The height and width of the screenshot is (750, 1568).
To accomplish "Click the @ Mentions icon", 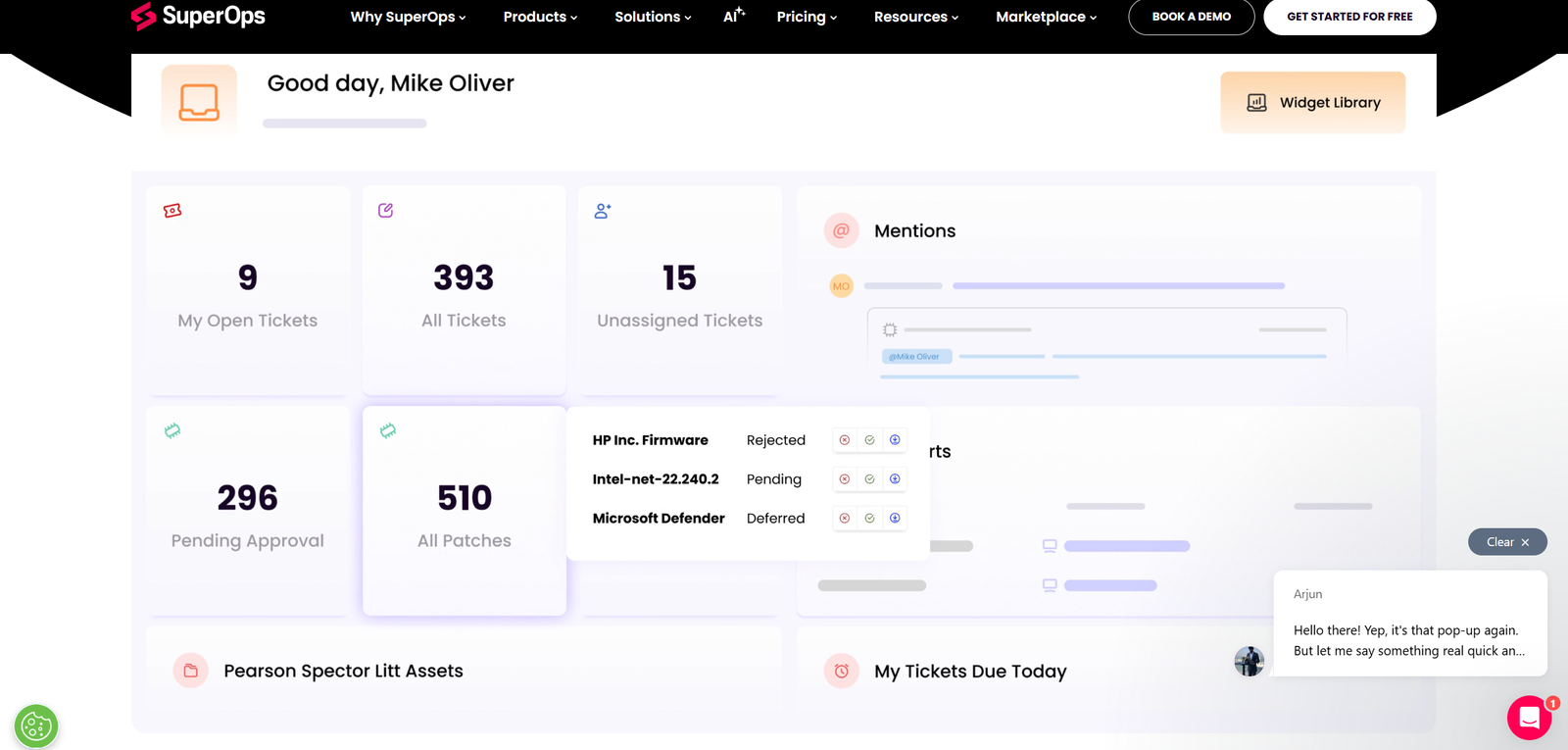I will [x=841, y=230].
